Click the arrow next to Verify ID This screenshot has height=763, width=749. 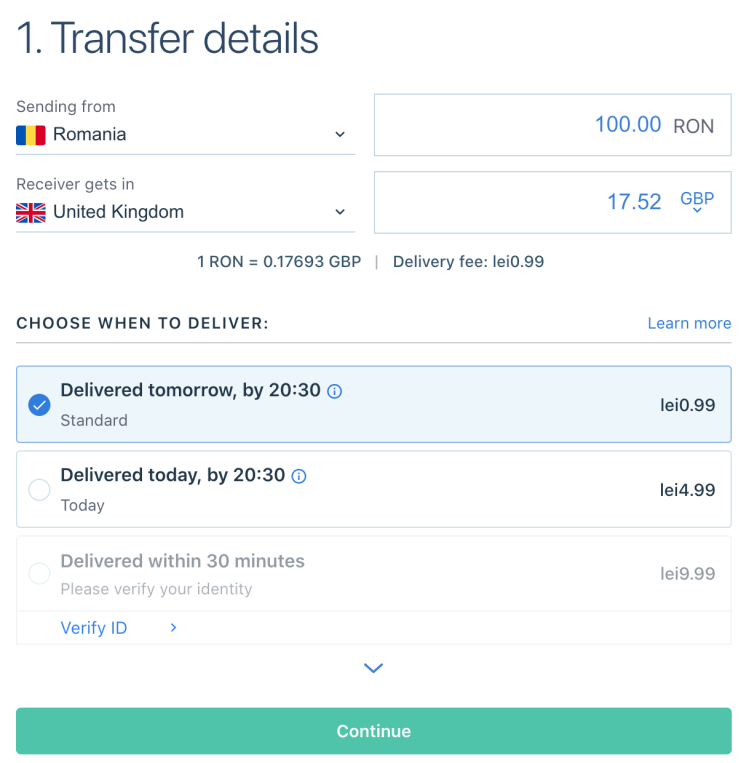pyautogui.click(x=173, y=628)
